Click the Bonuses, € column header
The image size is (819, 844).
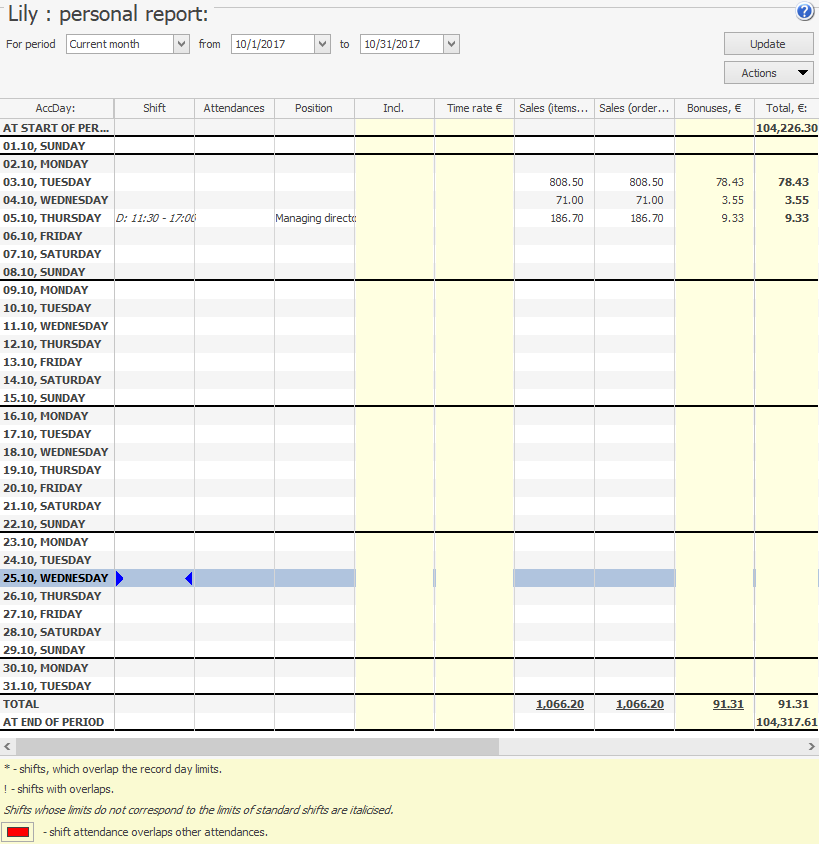(x=714, y=108)
